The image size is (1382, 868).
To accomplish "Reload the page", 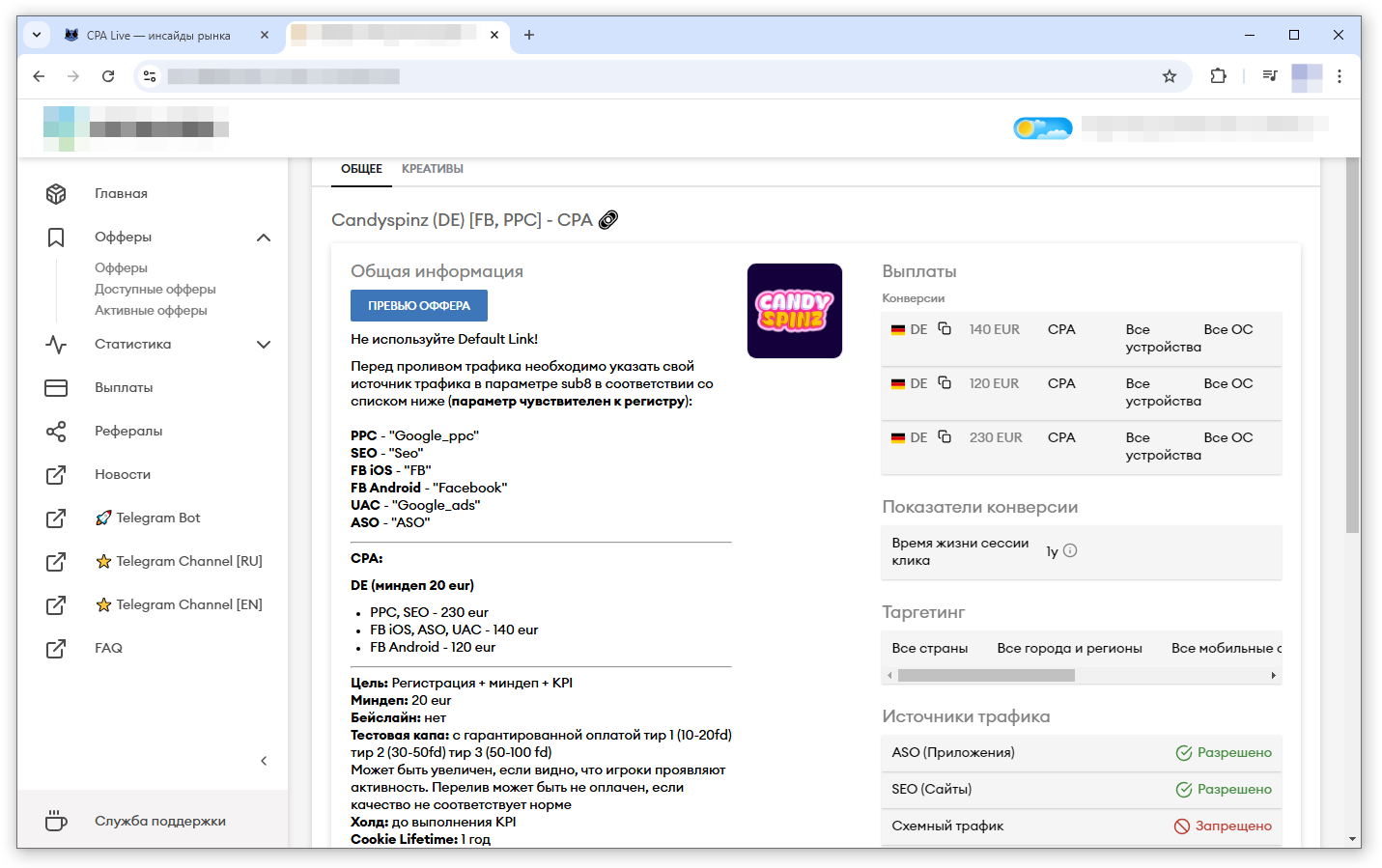I will tap(108, 76).
